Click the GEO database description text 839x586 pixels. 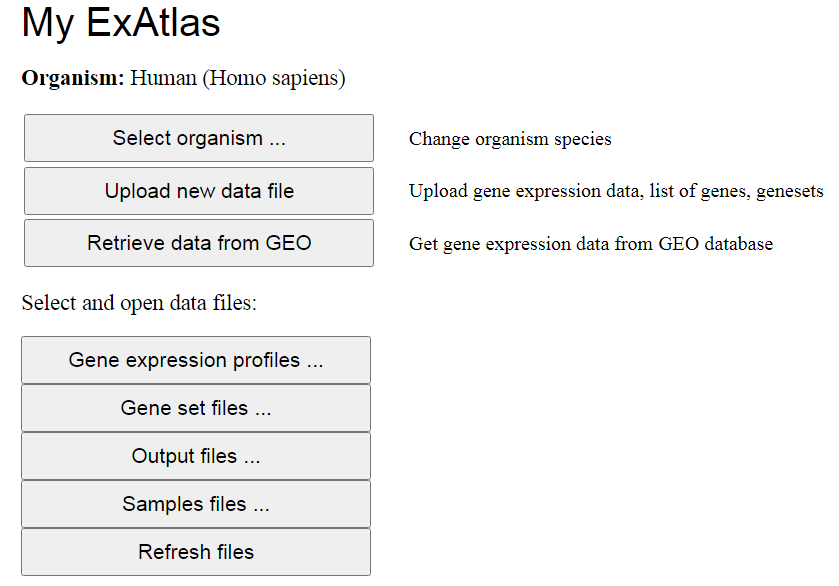590,244
